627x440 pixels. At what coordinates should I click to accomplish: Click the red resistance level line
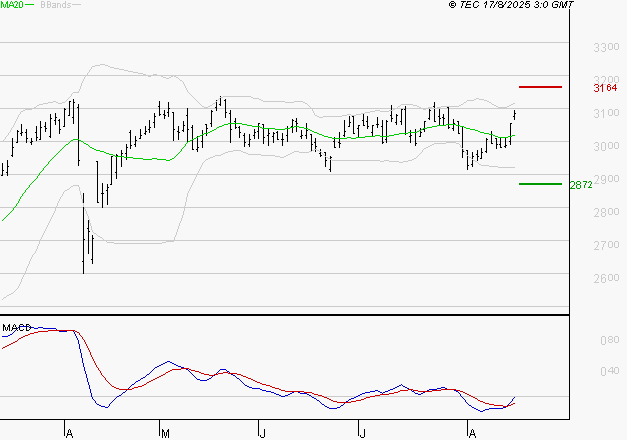540,87
